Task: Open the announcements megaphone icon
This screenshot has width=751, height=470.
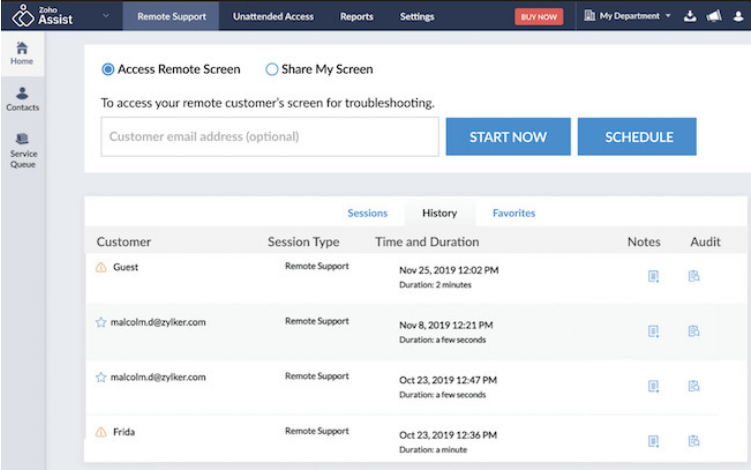Action: point(715,17)
